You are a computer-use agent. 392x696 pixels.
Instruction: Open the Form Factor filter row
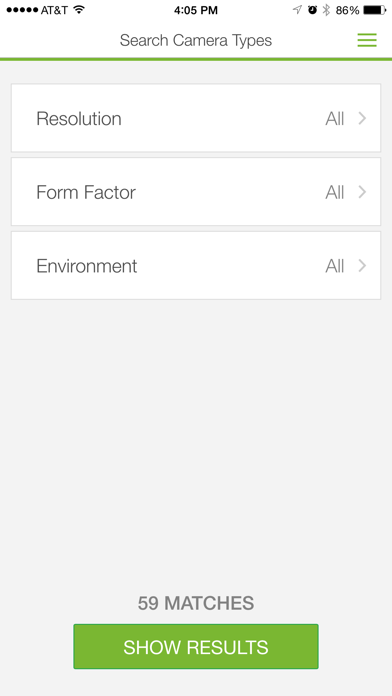[x=196, y=192]
